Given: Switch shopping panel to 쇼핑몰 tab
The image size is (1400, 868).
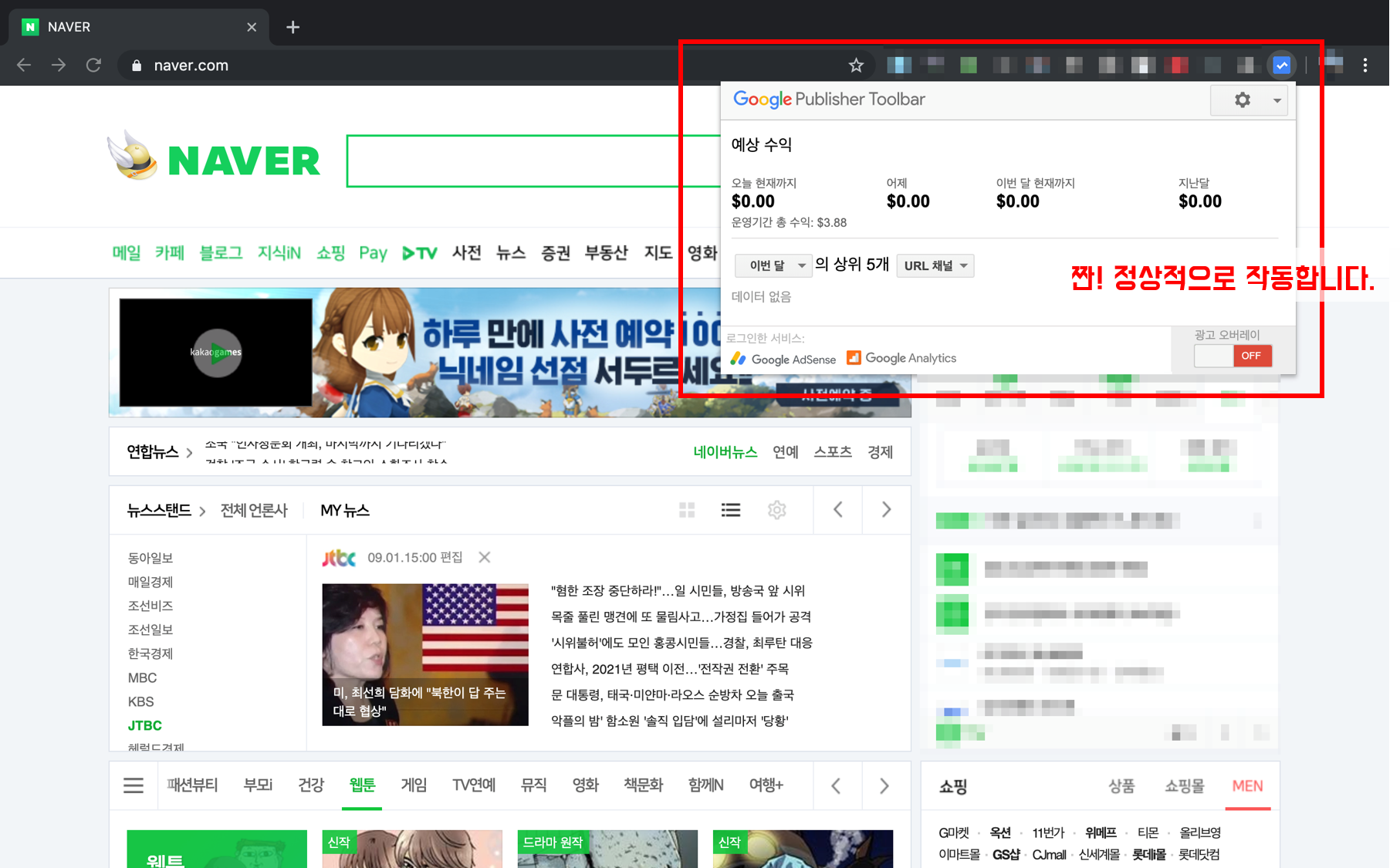Looking at the screenshot, I should tap(1185, 785).
